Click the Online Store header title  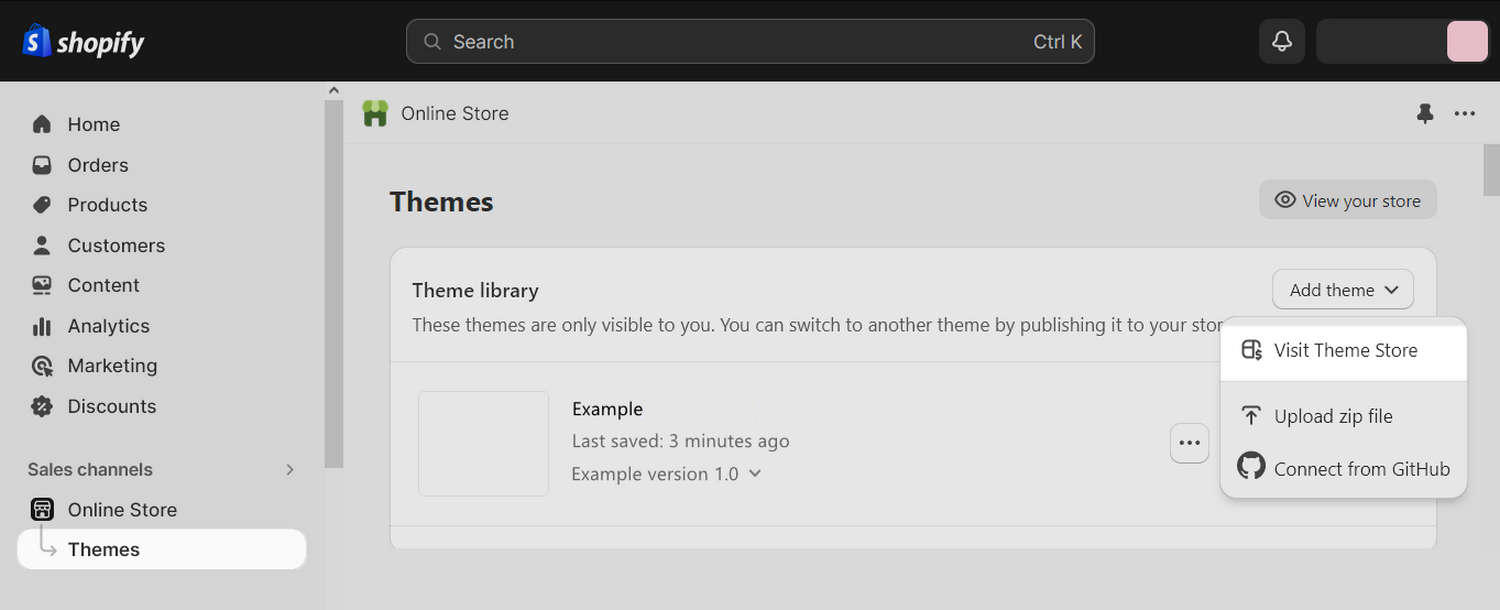(455, 114)
